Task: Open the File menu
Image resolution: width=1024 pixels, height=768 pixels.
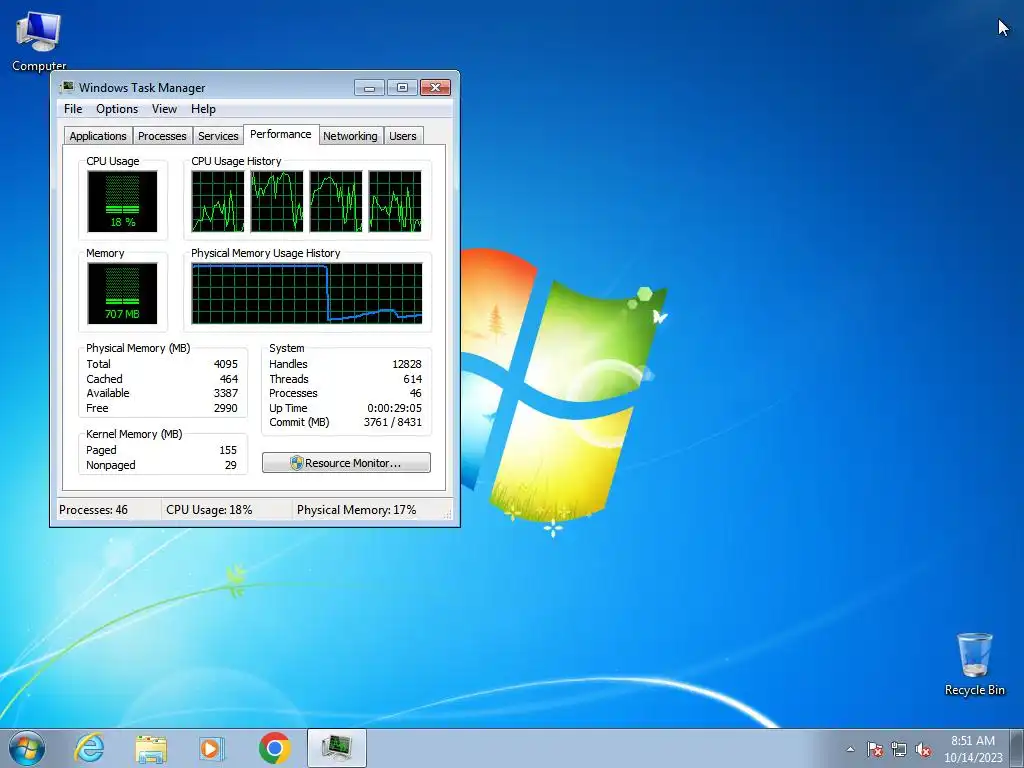Action: pos(73,109)
